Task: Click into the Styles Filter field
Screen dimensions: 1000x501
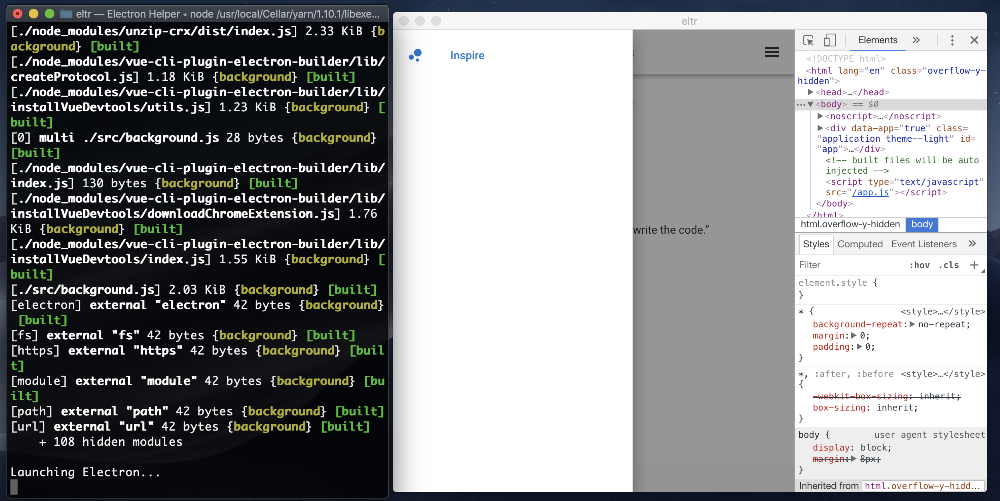Action: [x=848, y=265]
